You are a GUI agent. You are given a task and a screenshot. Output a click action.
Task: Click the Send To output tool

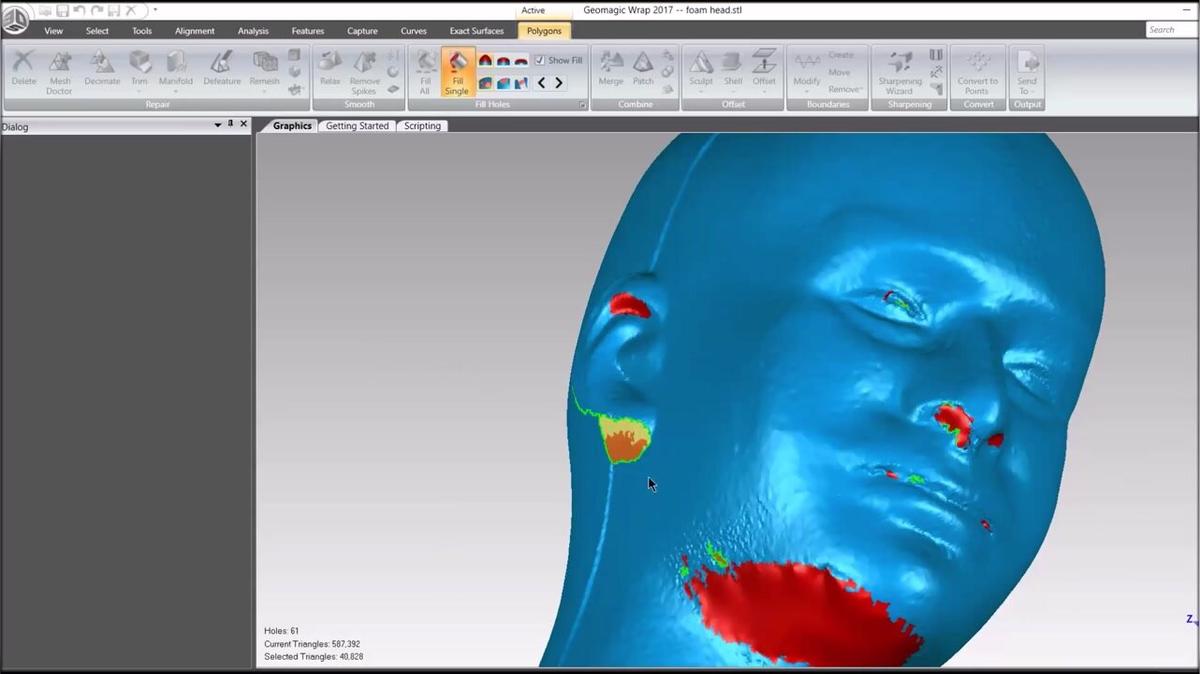coord(1027,72)
